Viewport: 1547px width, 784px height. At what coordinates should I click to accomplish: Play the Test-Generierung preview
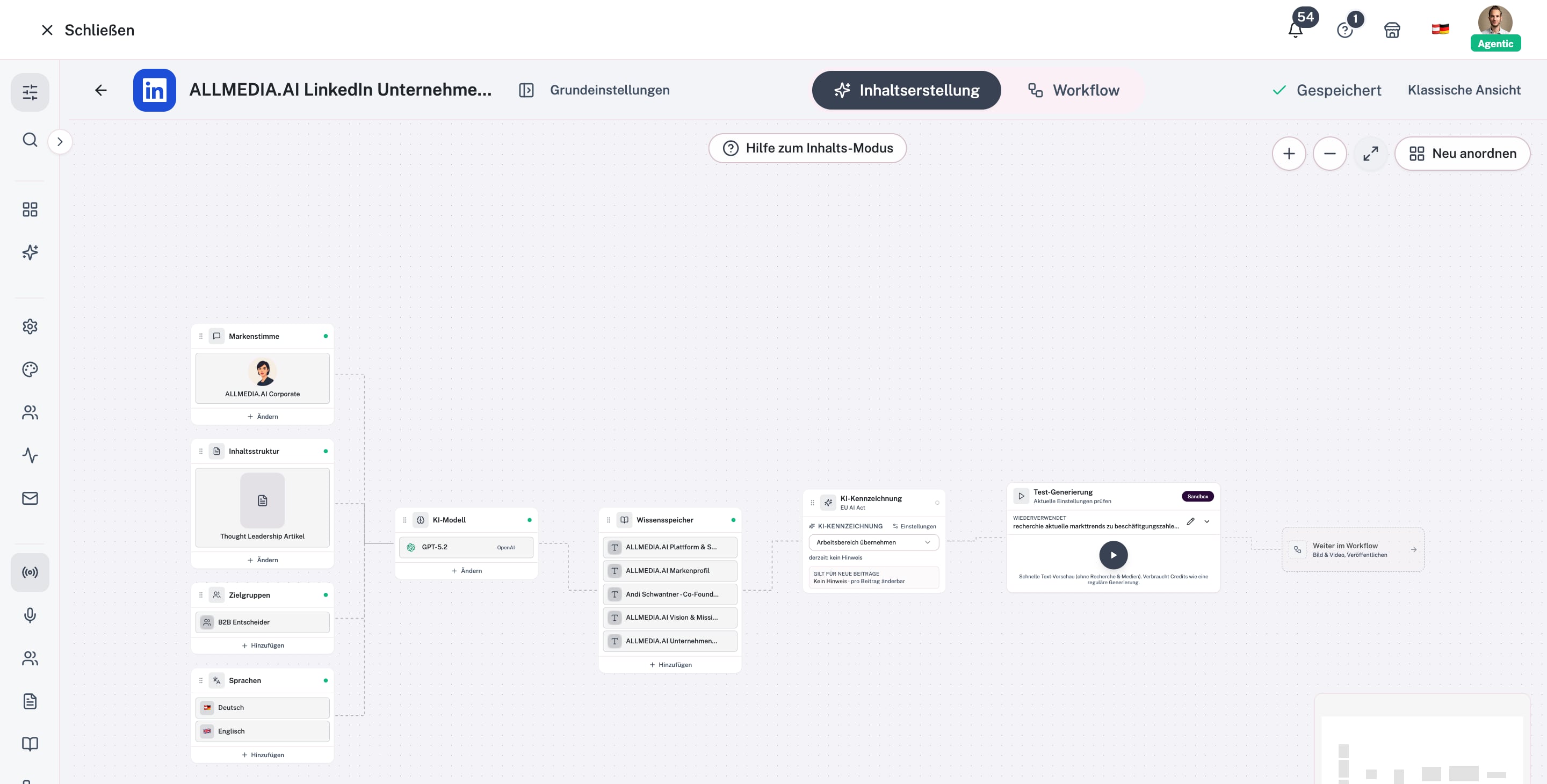[x=1114, y=555]
